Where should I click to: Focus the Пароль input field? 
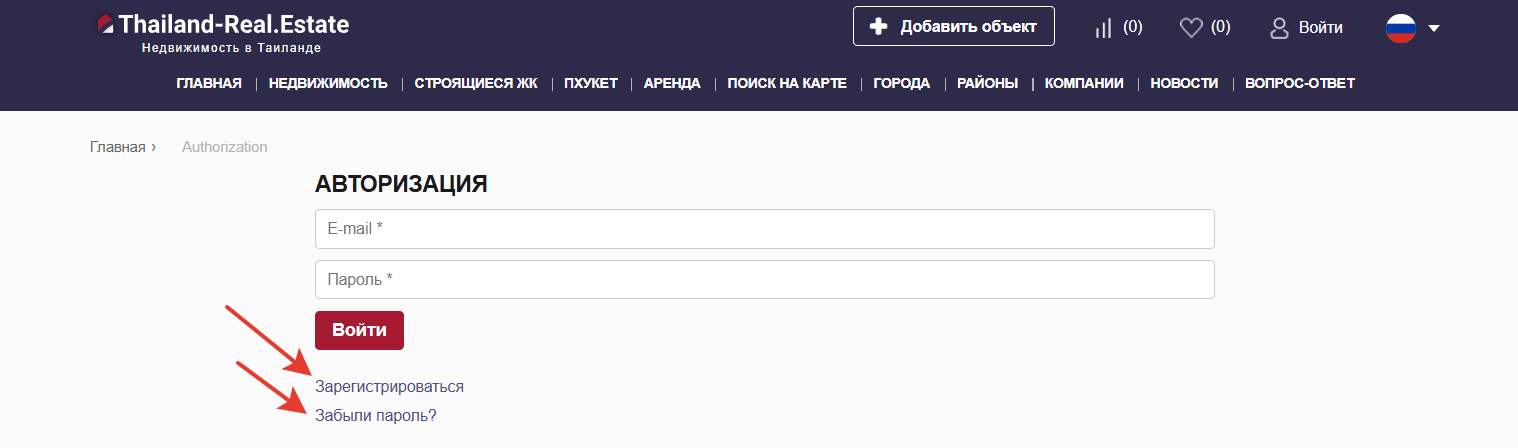pos(764,280)
